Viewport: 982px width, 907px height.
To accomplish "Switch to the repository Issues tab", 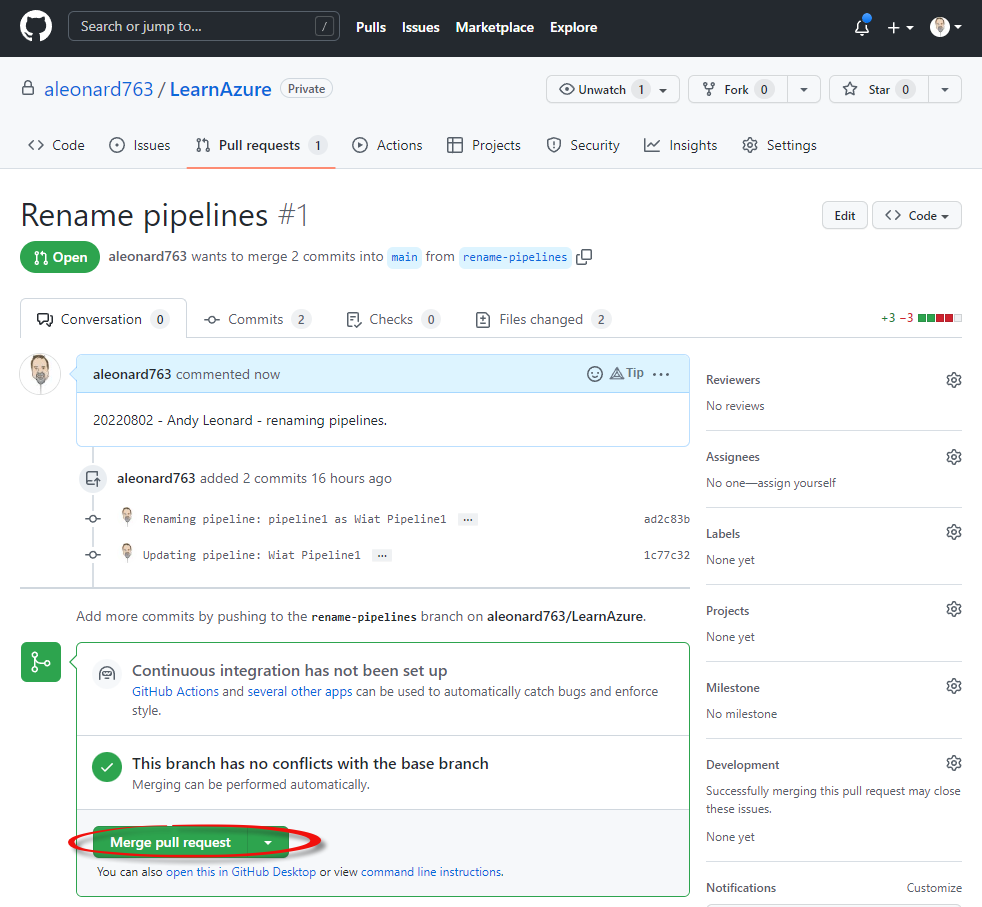I will [140, 145].
